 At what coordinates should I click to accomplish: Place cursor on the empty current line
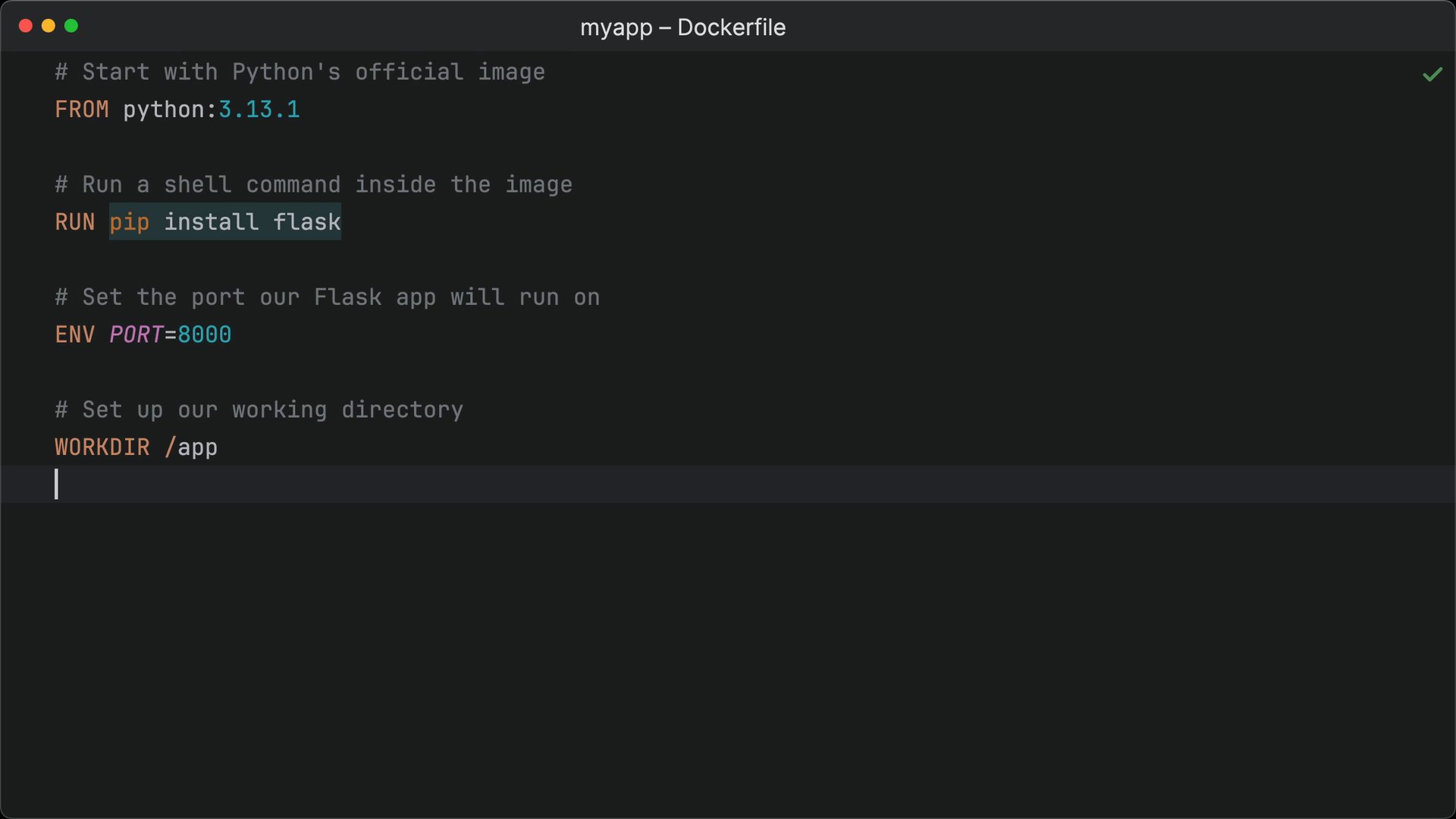pos(728,484)
